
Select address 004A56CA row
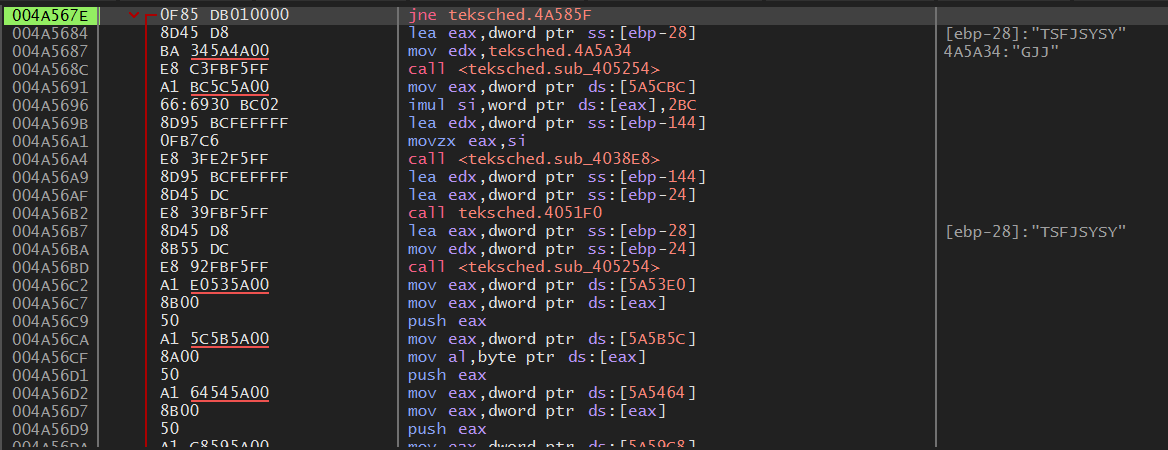[x=50, y=339]
